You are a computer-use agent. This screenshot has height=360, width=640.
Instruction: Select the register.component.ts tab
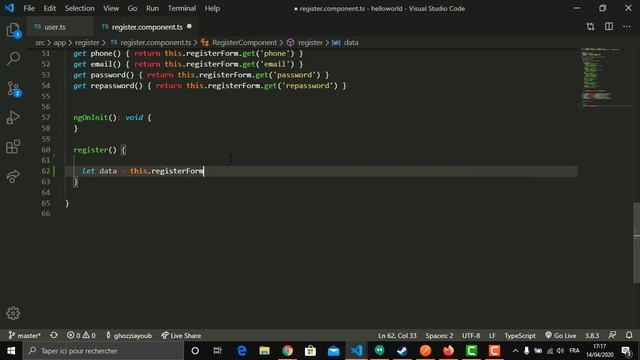tap(147, 27)
